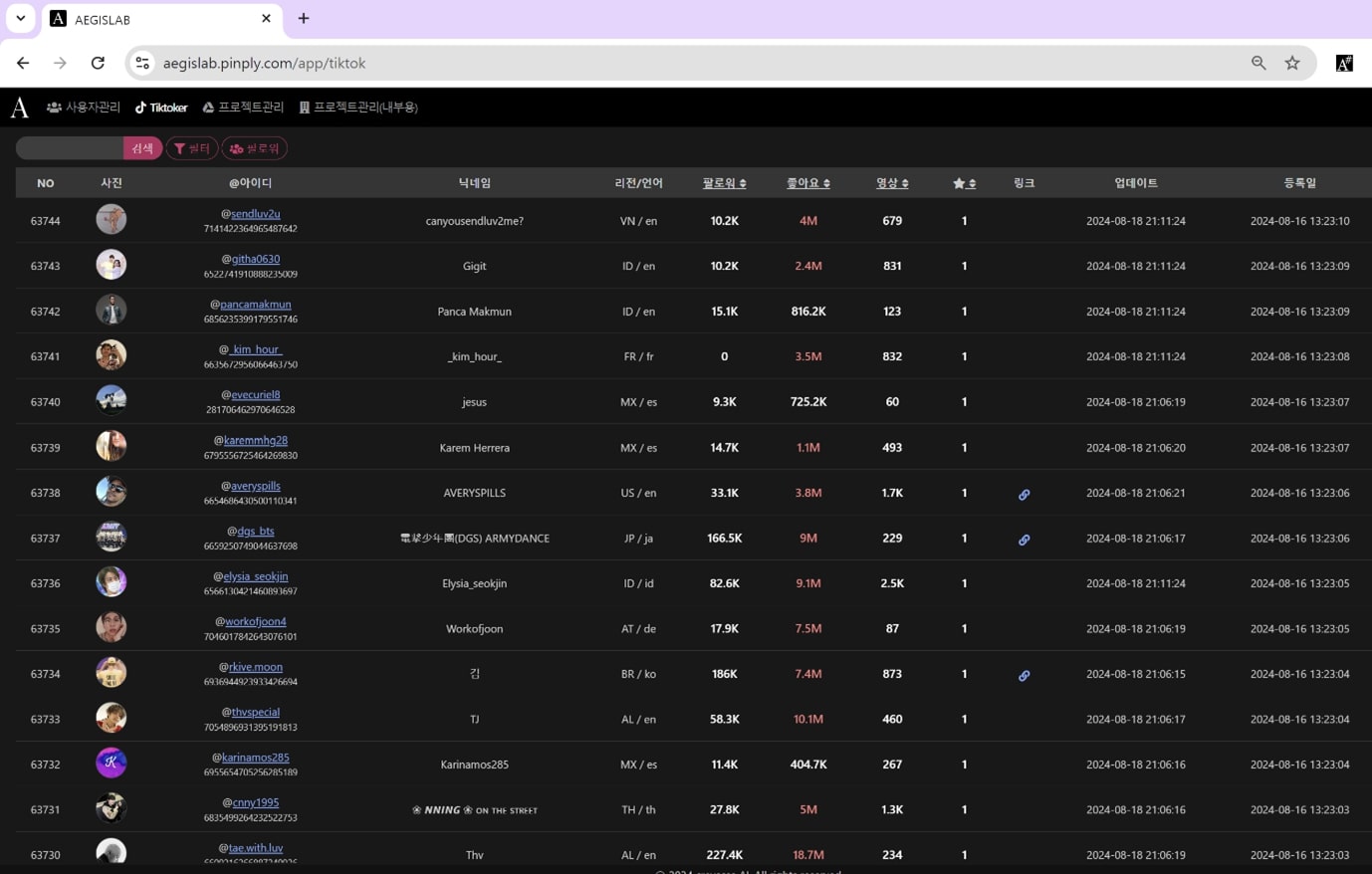
Task: View site information icon in address bar
Action: click(x=143, y=63)
